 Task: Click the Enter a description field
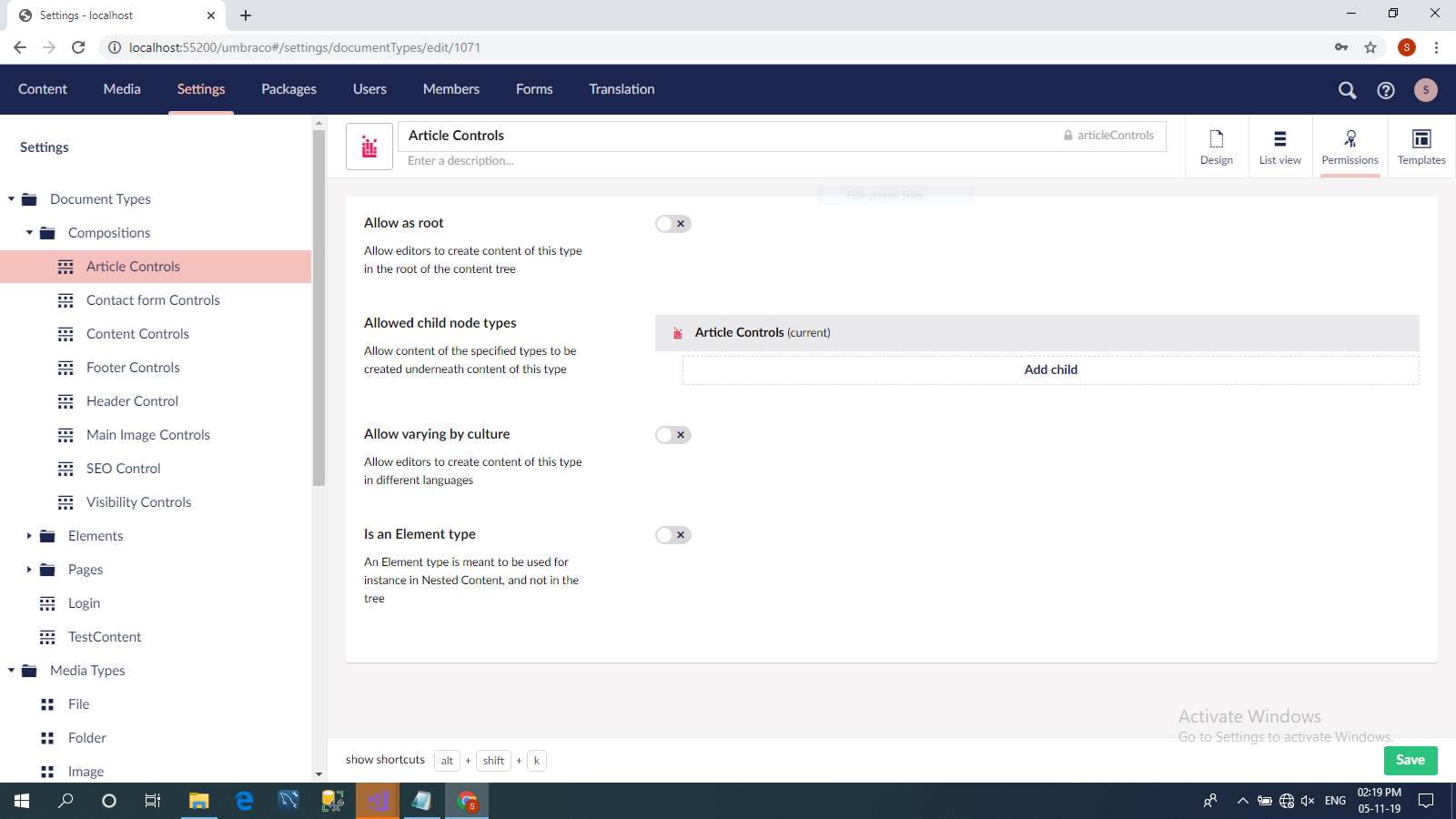(783, 161)
